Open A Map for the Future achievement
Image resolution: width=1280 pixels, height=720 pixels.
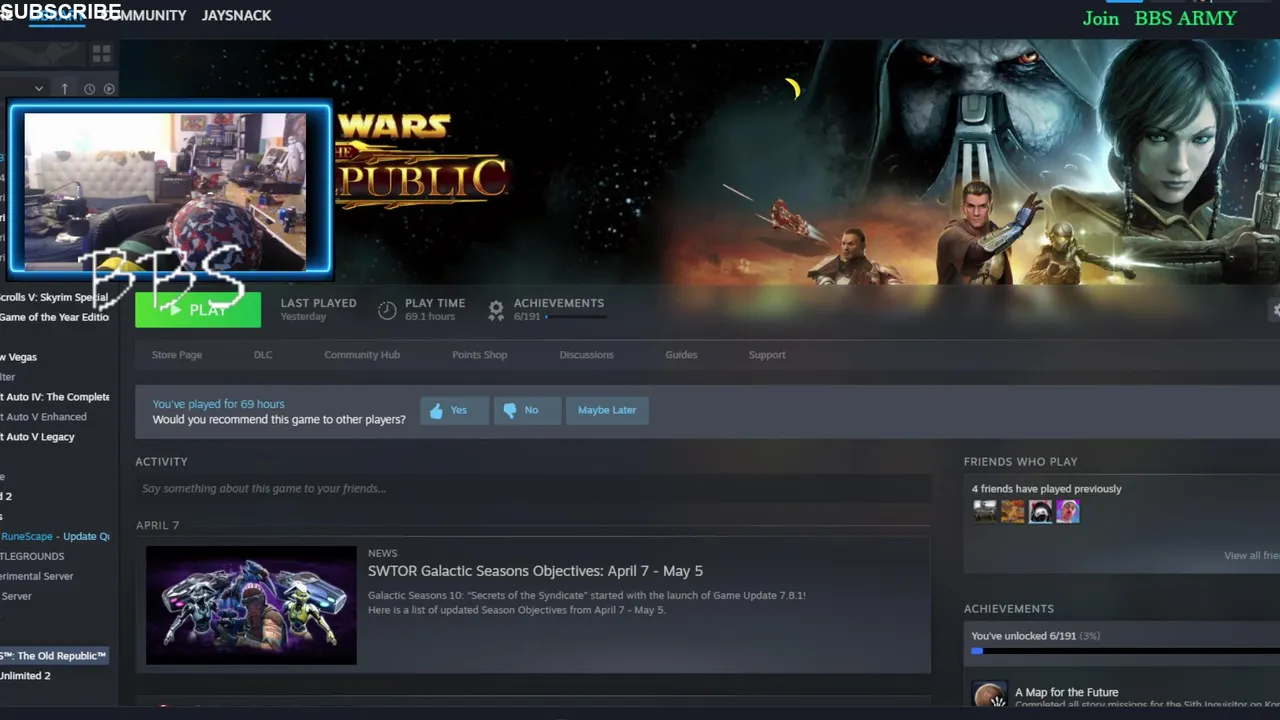(1066, 692)
